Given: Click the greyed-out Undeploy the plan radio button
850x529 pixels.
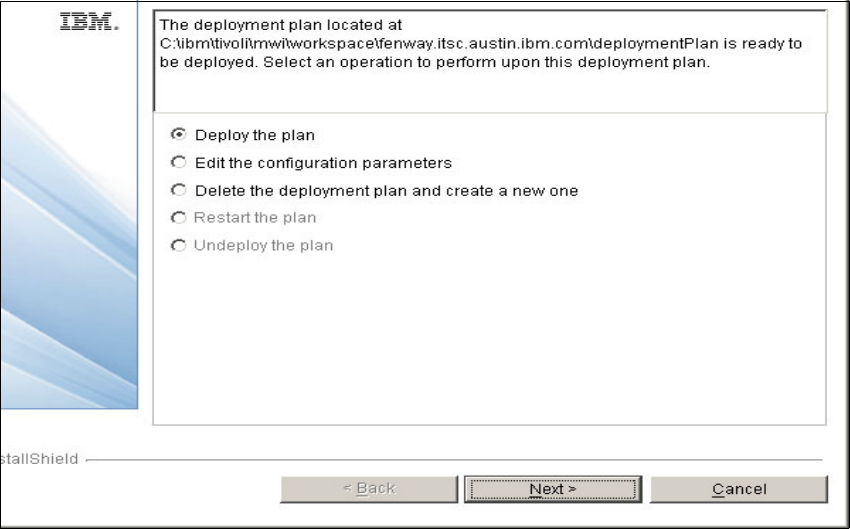Looking at the screenshot, I should click(x=179, y=245).
